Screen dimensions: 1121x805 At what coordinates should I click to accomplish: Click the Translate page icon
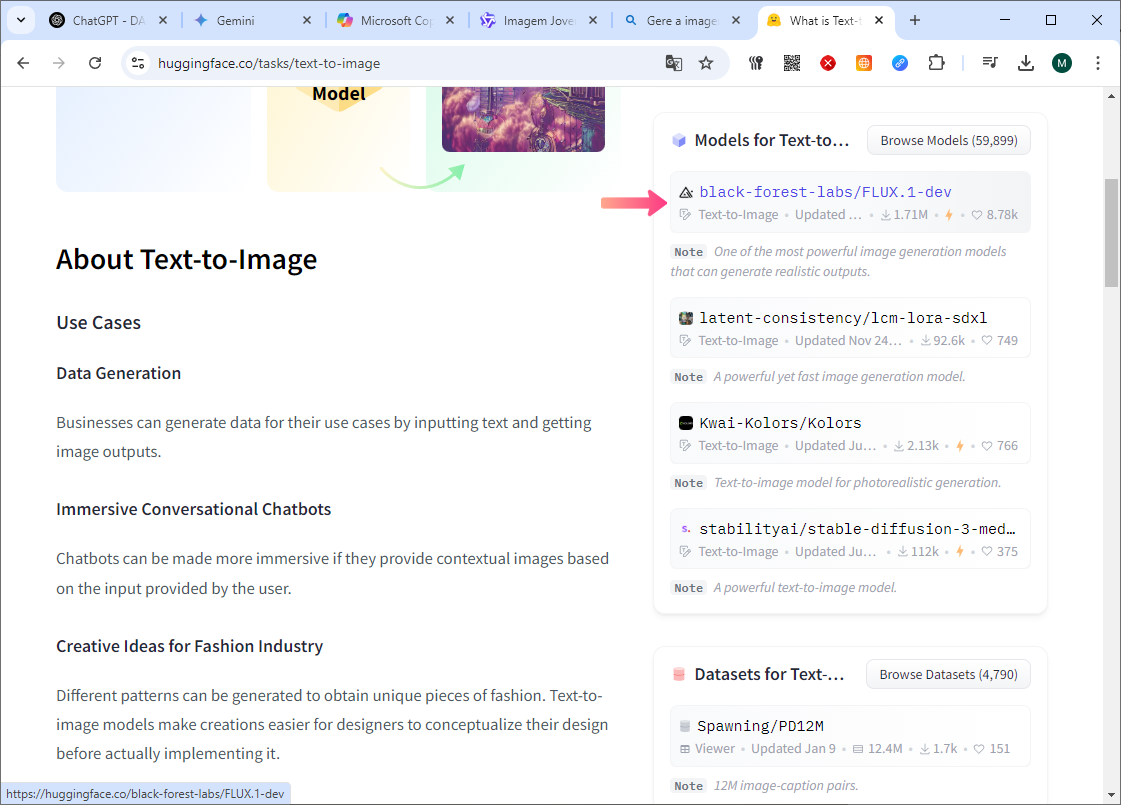(x=673, y=63)
